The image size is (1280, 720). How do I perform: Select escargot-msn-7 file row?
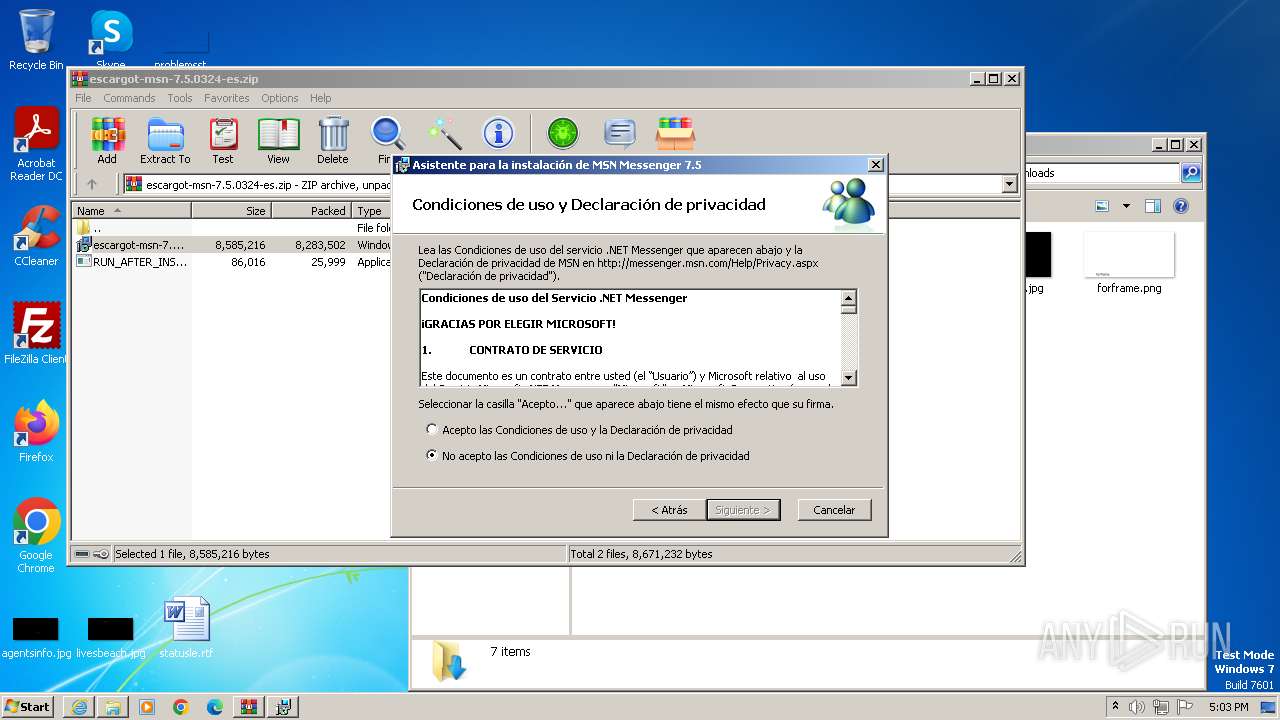point(233,244)
